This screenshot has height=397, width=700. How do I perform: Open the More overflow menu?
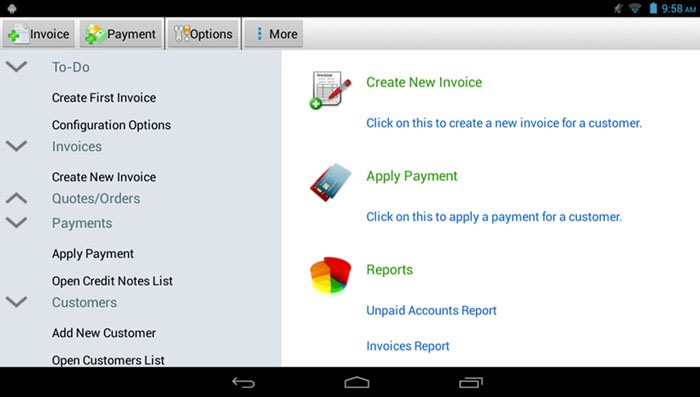coord(274,34)
